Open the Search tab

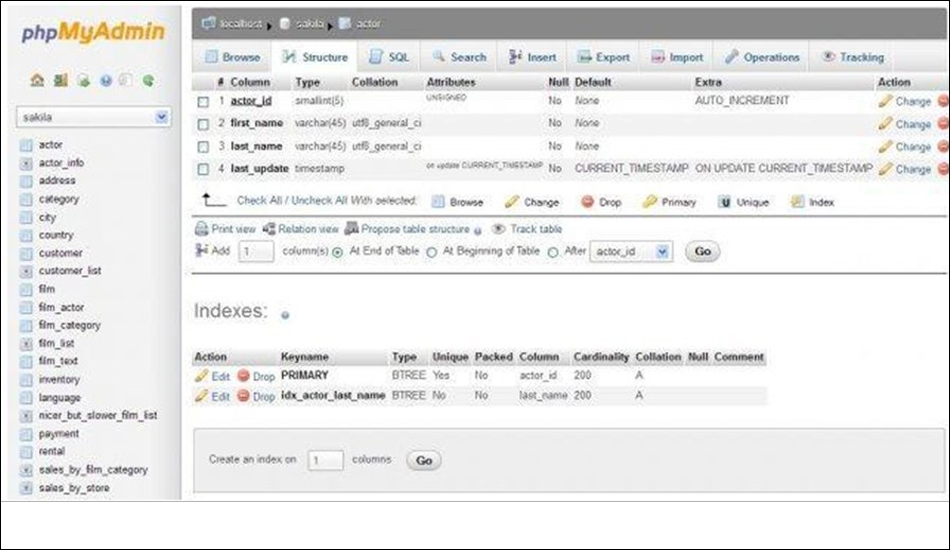(459, 57)
